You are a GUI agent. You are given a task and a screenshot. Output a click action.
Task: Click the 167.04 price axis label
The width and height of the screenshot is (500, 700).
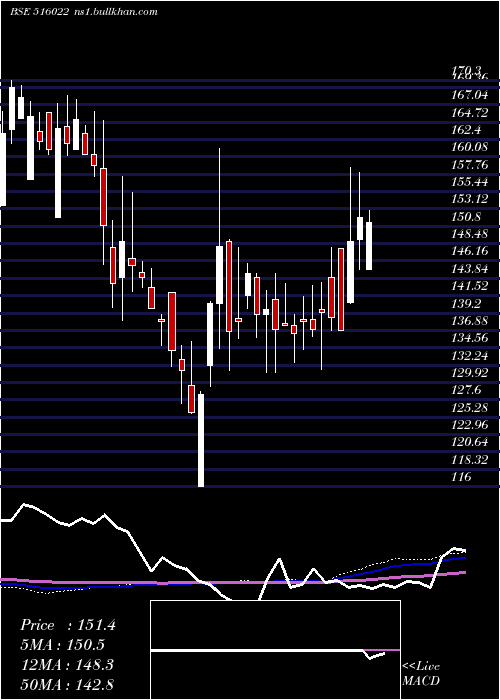point(469,95)
